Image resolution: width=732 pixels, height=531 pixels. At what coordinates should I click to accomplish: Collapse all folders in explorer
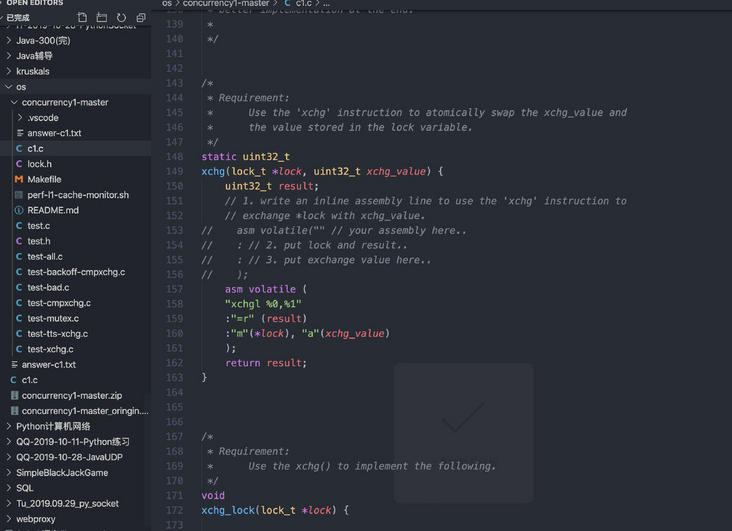140,18
